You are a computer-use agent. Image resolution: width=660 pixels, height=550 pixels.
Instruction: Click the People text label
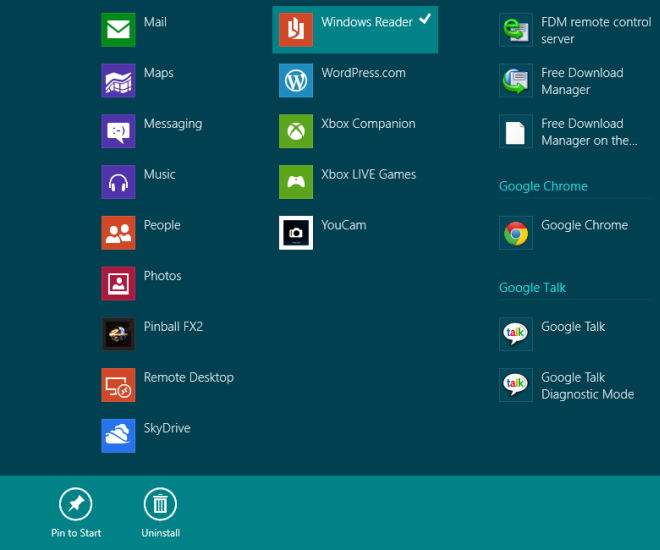click(162, 225)
